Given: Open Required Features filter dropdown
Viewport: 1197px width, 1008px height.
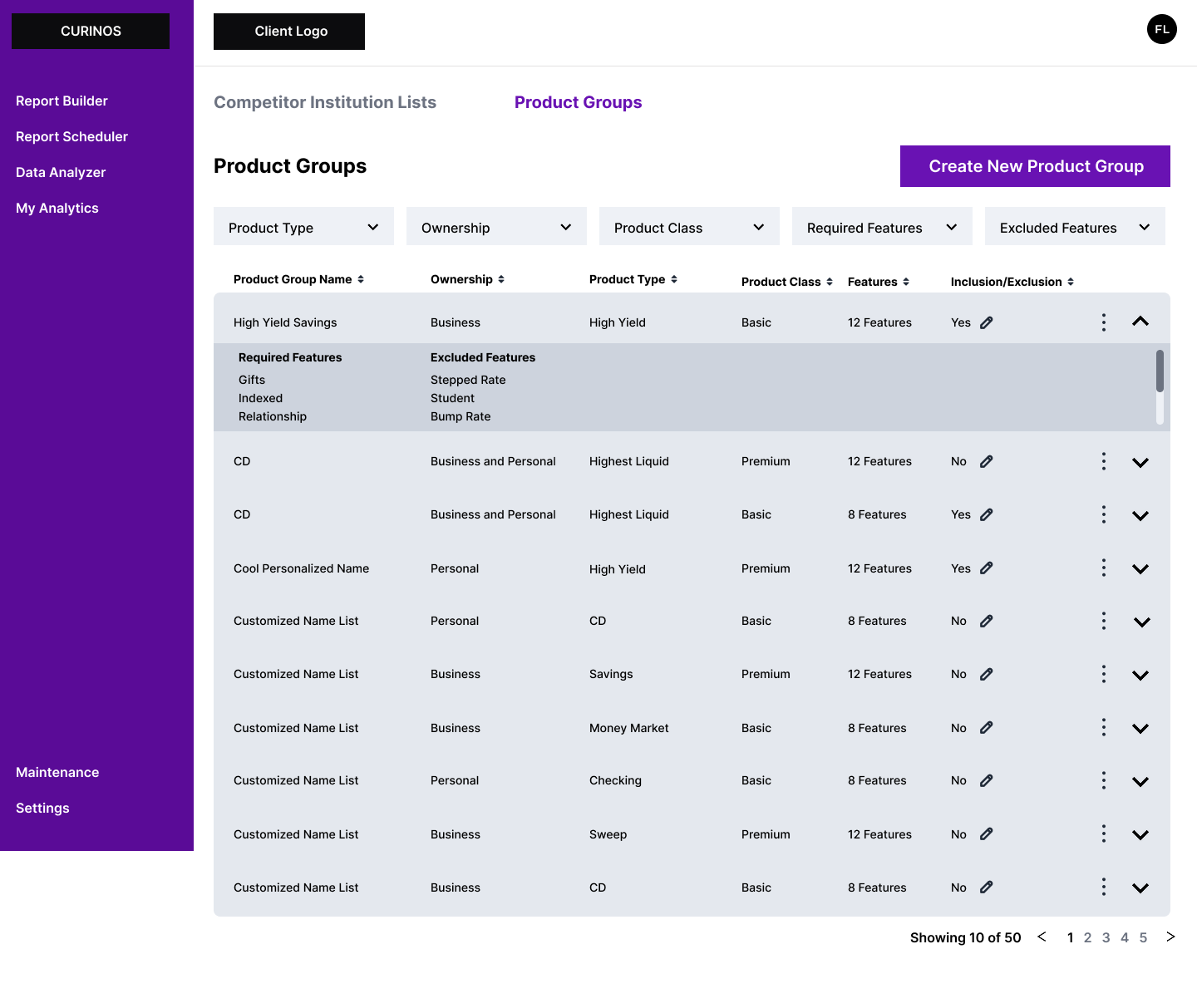Looking at the screenshot, I should pos(882,226).
